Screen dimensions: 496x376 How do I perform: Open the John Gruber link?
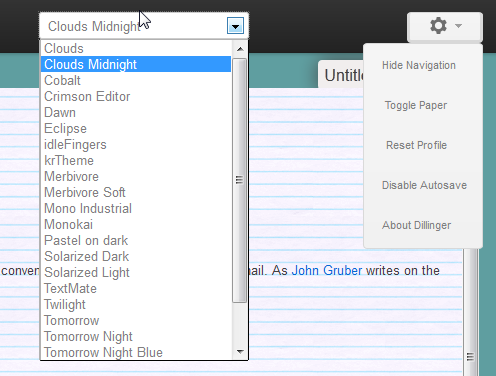(327, 270)
